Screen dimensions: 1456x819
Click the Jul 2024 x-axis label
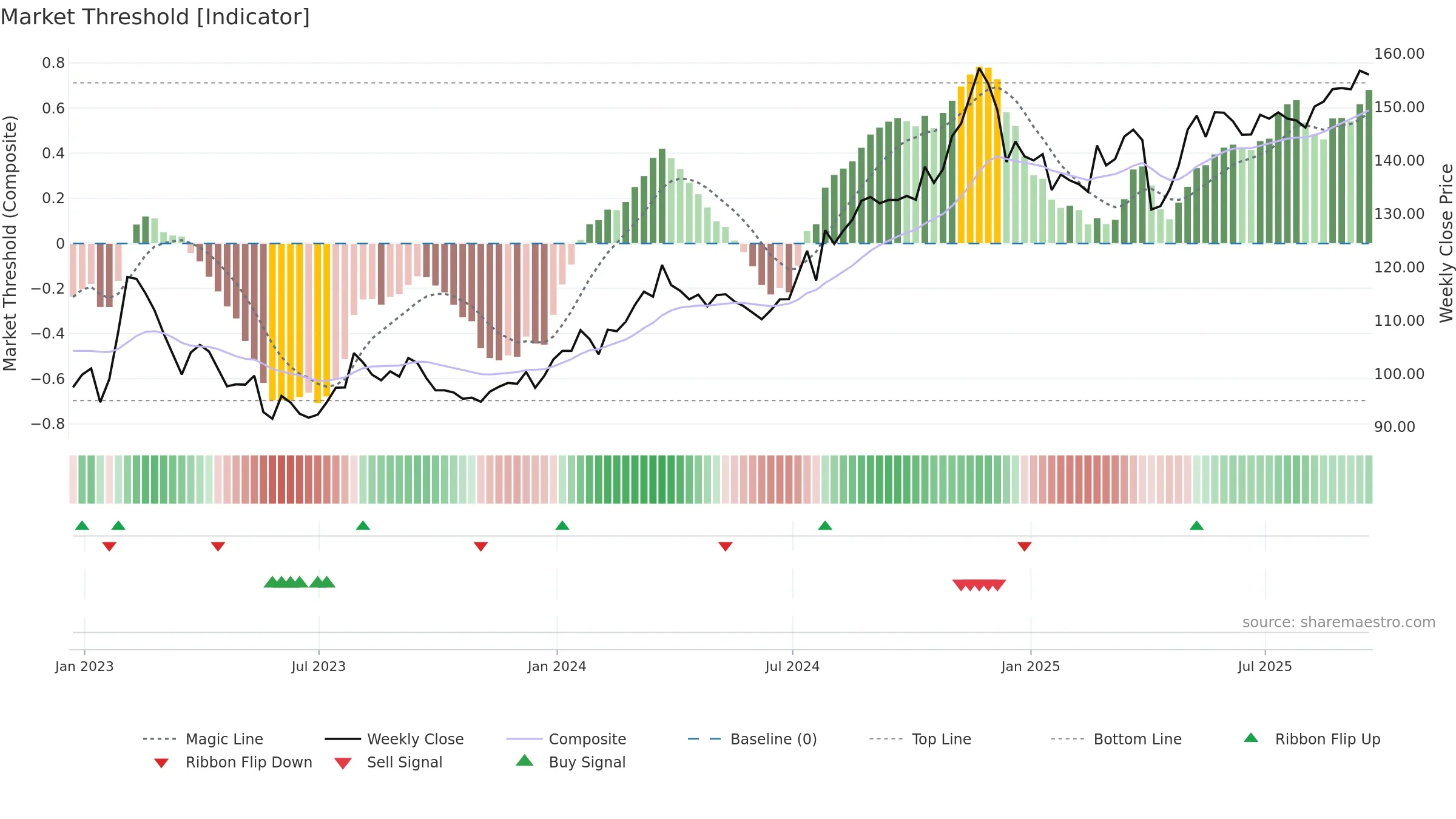792,666
